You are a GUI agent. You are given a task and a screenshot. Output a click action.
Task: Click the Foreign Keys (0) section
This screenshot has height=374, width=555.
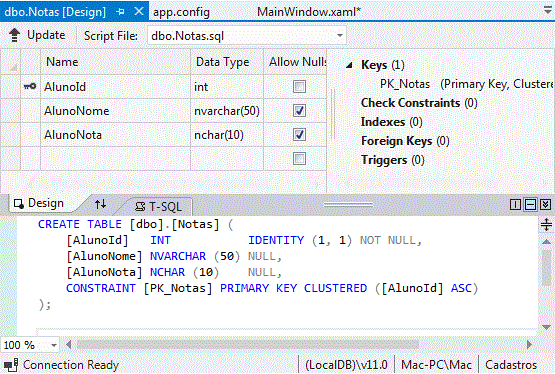coord(405,141)
